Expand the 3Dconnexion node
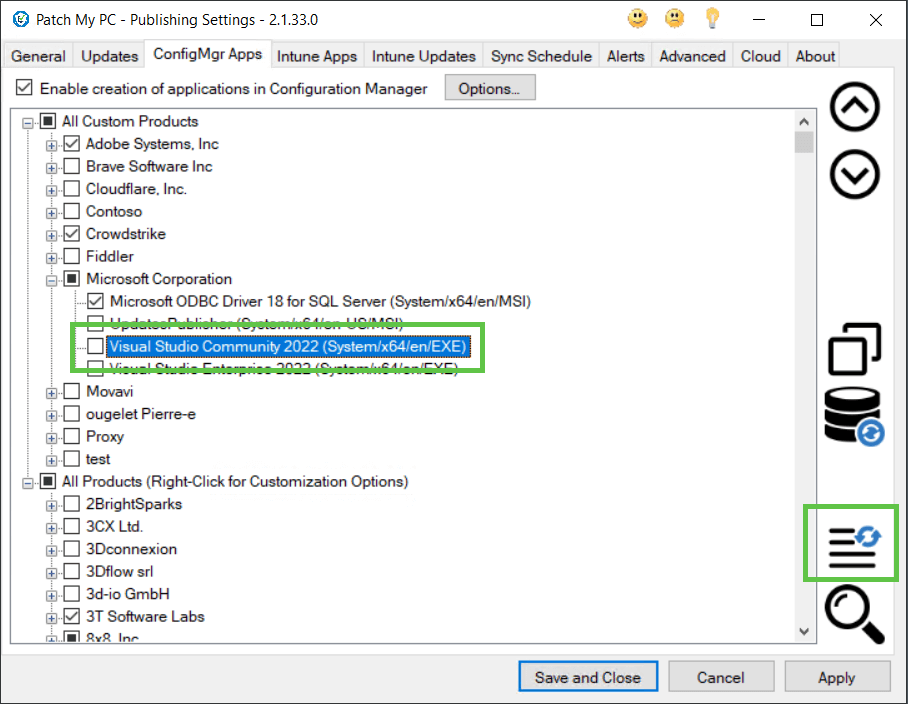The width and height of the screenshot is (908, 704). click(52, 551)
